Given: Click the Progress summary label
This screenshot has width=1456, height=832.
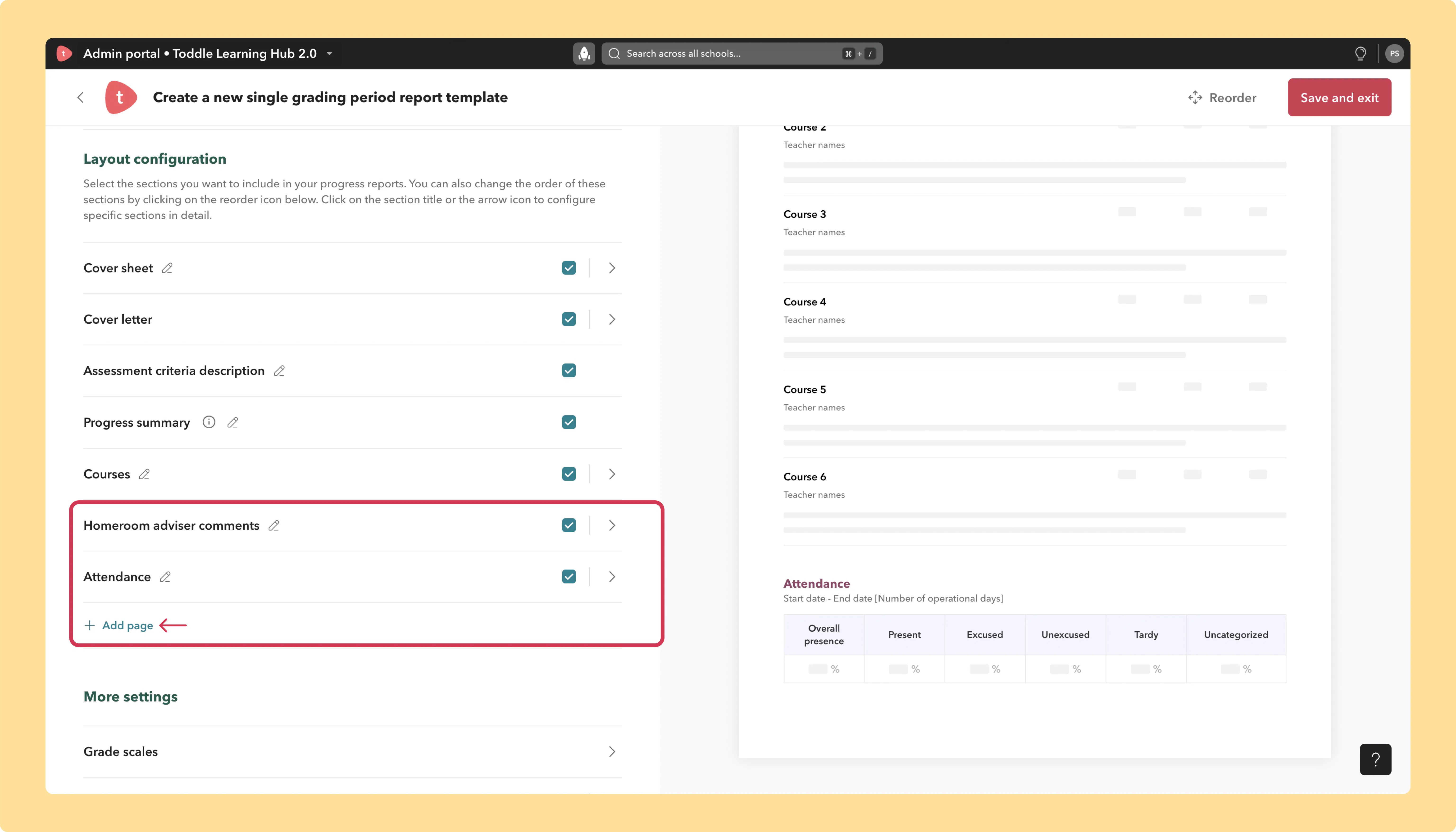Looking at the screenshot, I should click(x=136, y=423).
